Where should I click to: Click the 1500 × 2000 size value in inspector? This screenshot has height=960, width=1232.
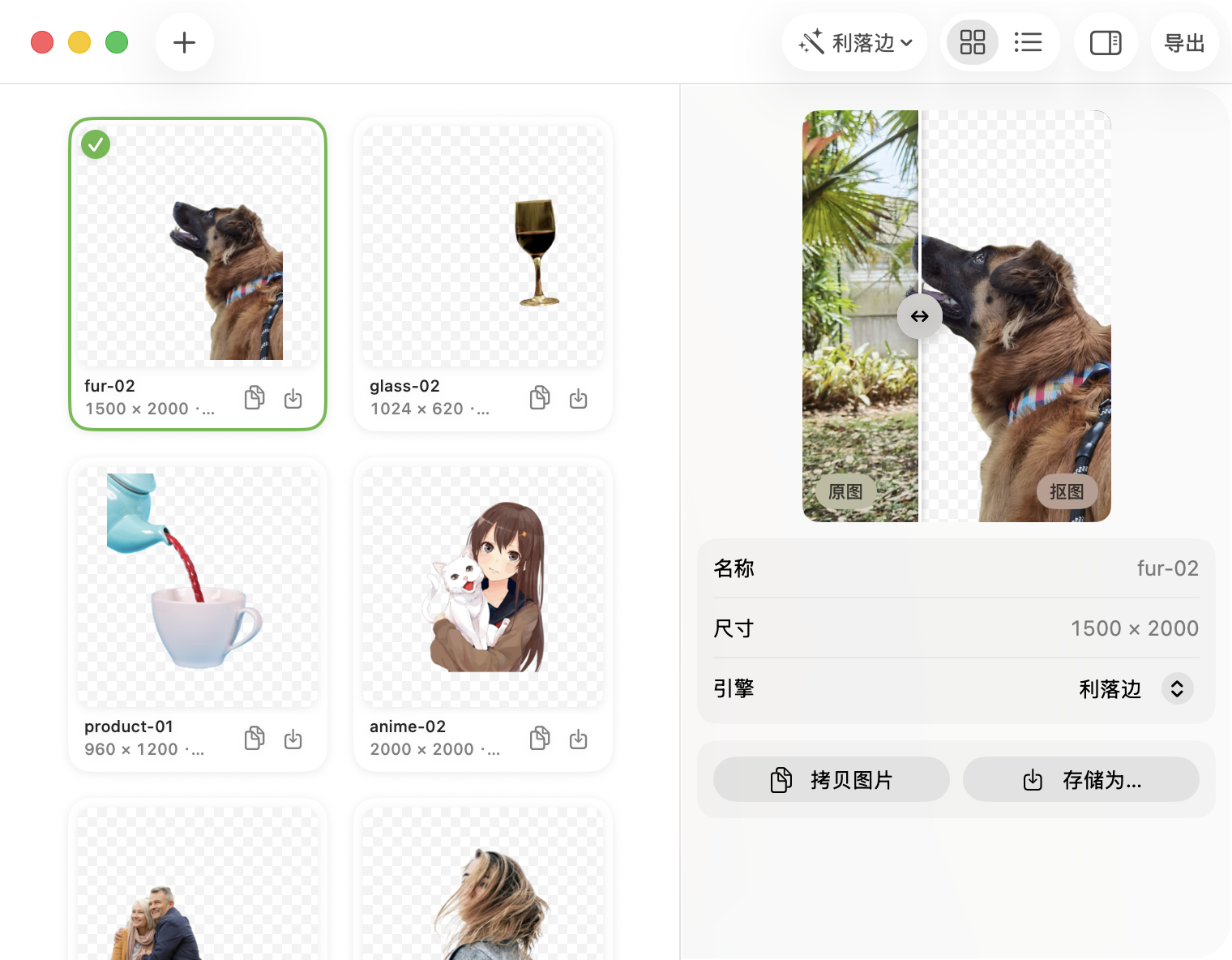tap(1135, 628)
